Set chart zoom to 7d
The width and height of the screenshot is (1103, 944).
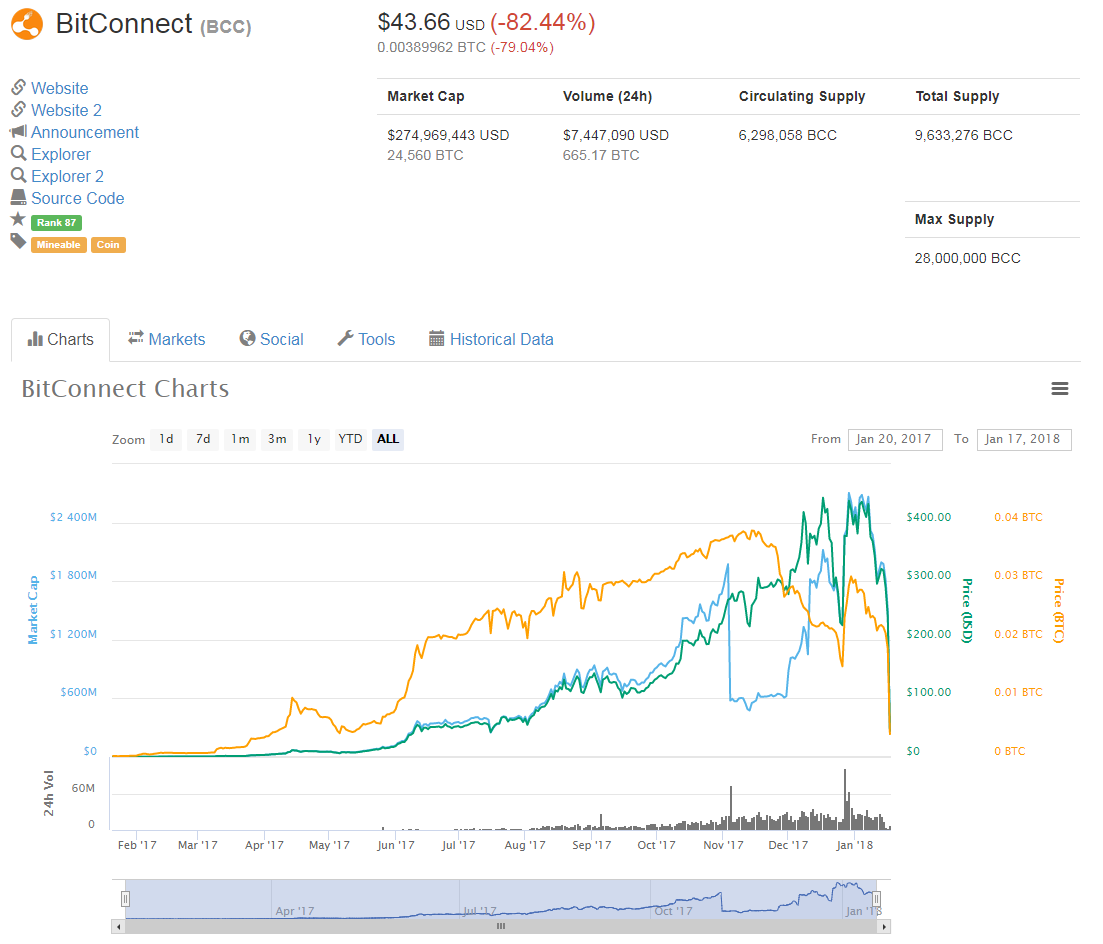(x=203, y=439)
